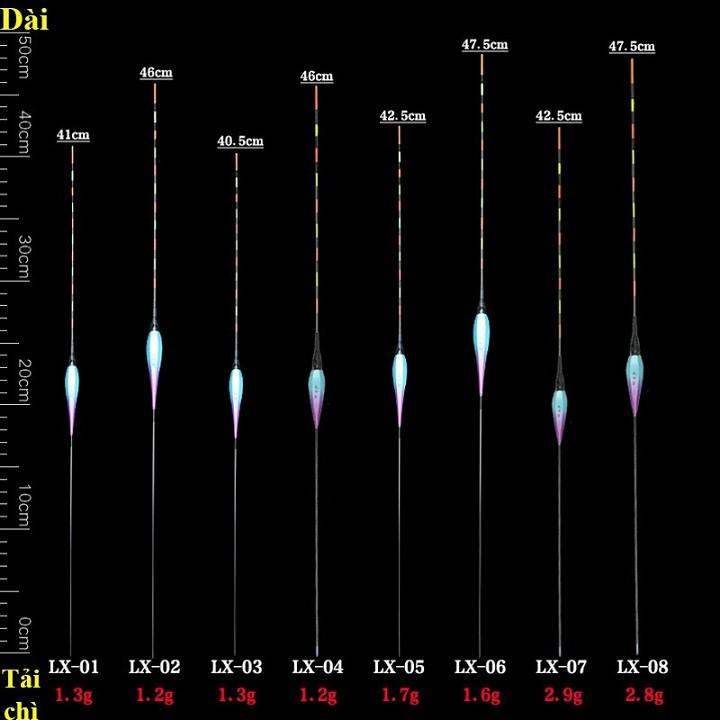Select the LX-08 model label
Image resolution: width=720 pixels, height=720 pixels.
(x=642, y=667)
